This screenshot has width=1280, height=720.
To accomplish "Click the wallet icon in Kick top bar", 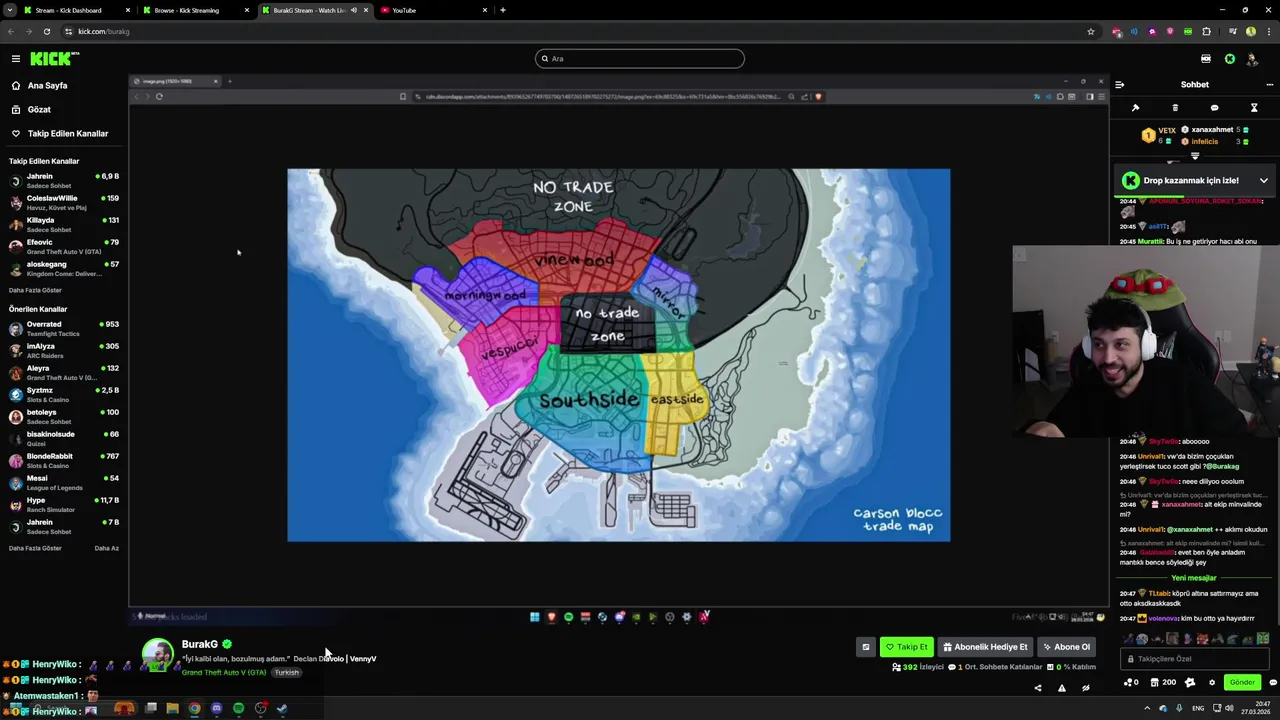I will pos(1206,59).
